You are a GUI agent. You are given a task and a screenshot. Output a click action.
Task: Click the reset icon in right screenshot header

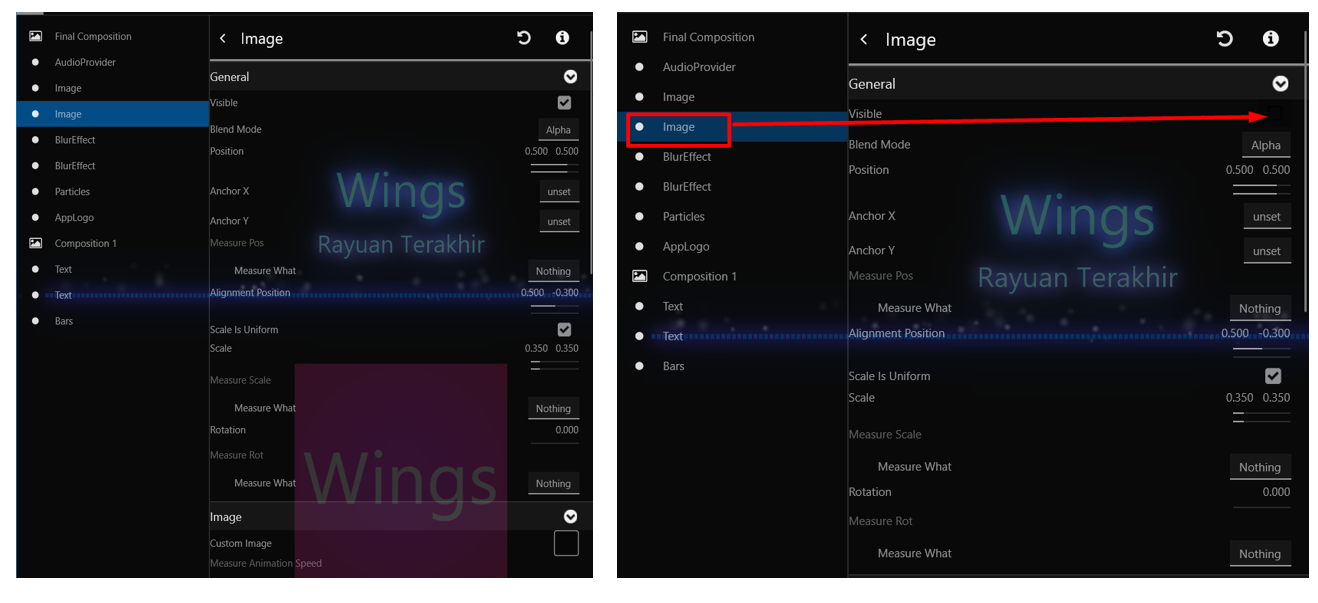point(1225,38)
